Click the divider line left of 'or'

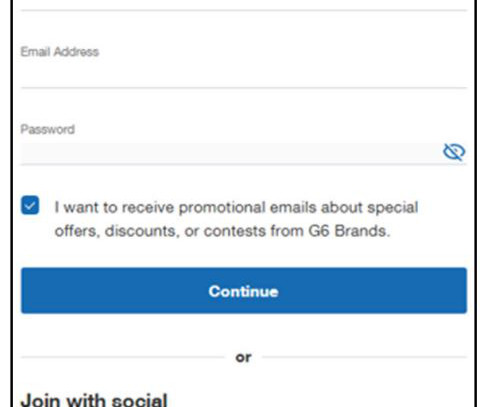pos(123,357)
